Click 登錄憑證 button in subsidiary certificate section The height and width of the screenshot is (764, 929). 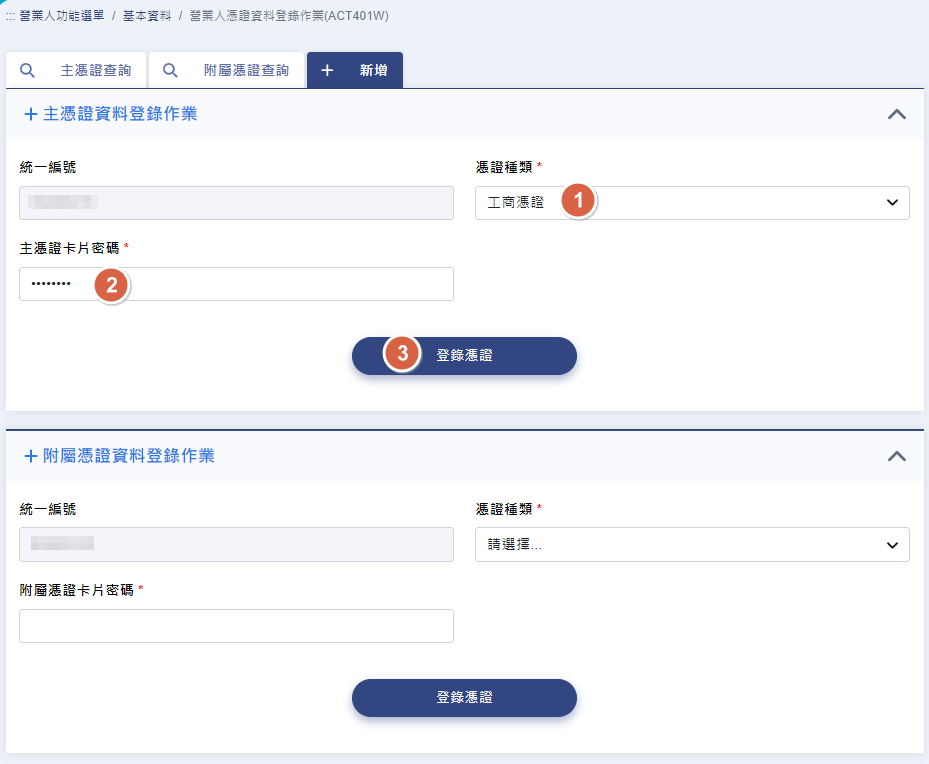(464, 698)
